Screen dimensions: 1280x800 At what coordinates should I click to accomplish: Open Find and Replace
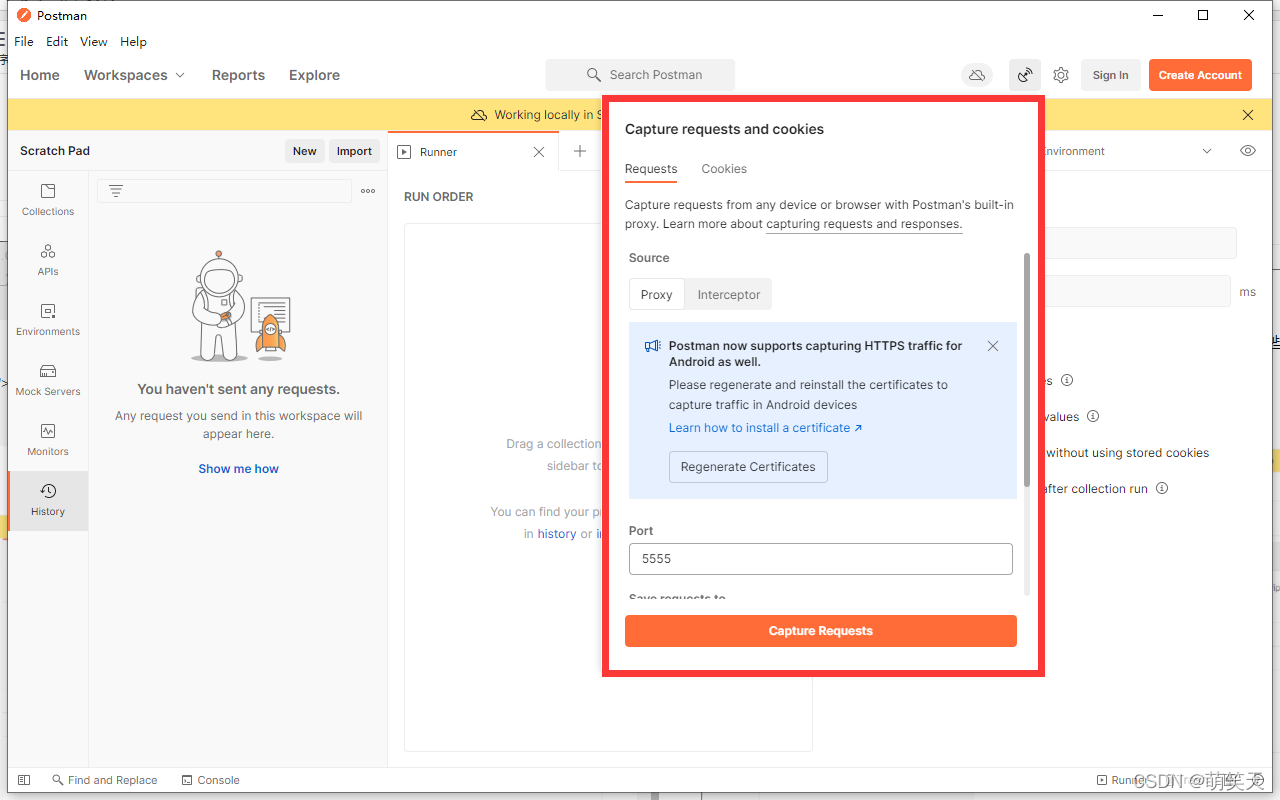pos(105,780)
